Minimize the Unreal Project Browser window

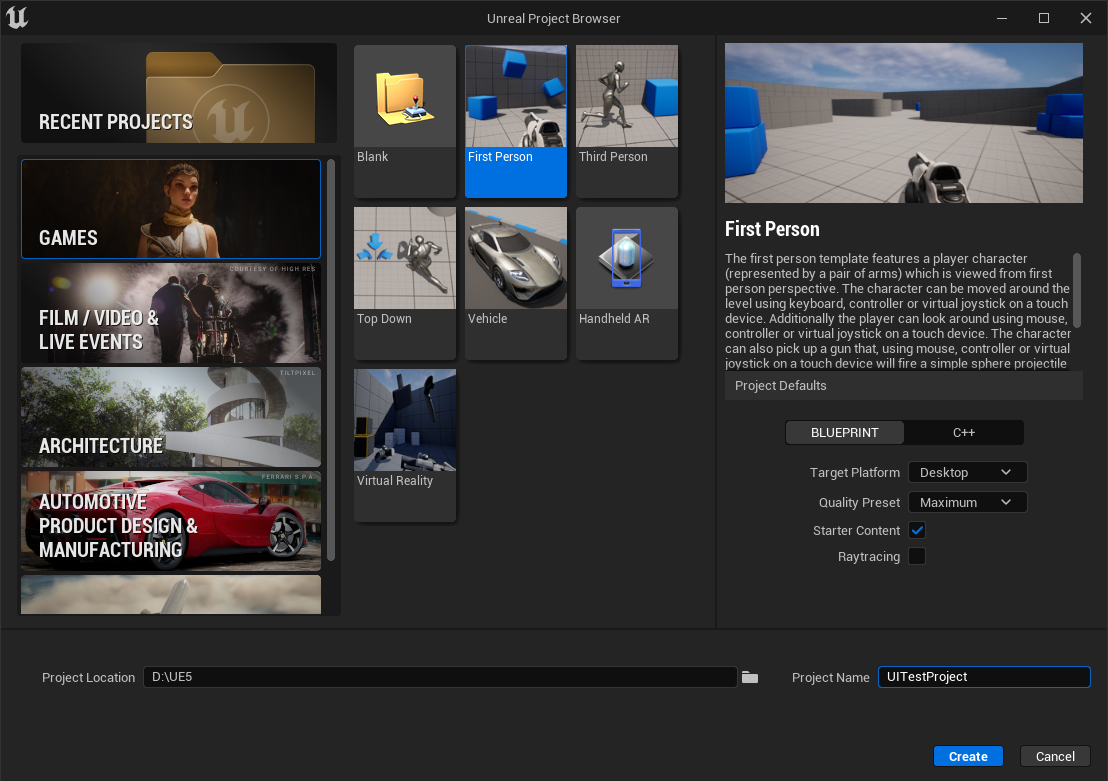[x=1001, y=18]
